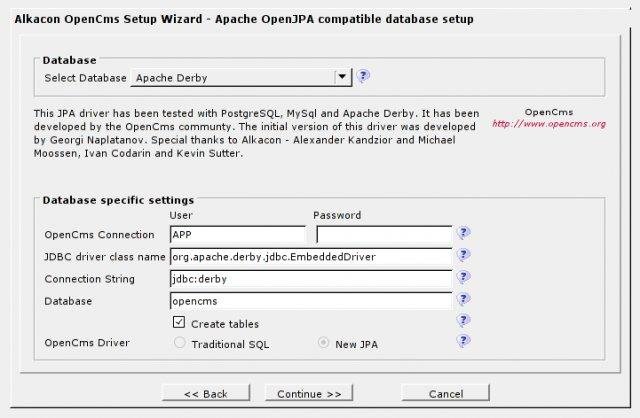Open help icon beside Database name field
This screenshot has height=418, width=640.
463,299
